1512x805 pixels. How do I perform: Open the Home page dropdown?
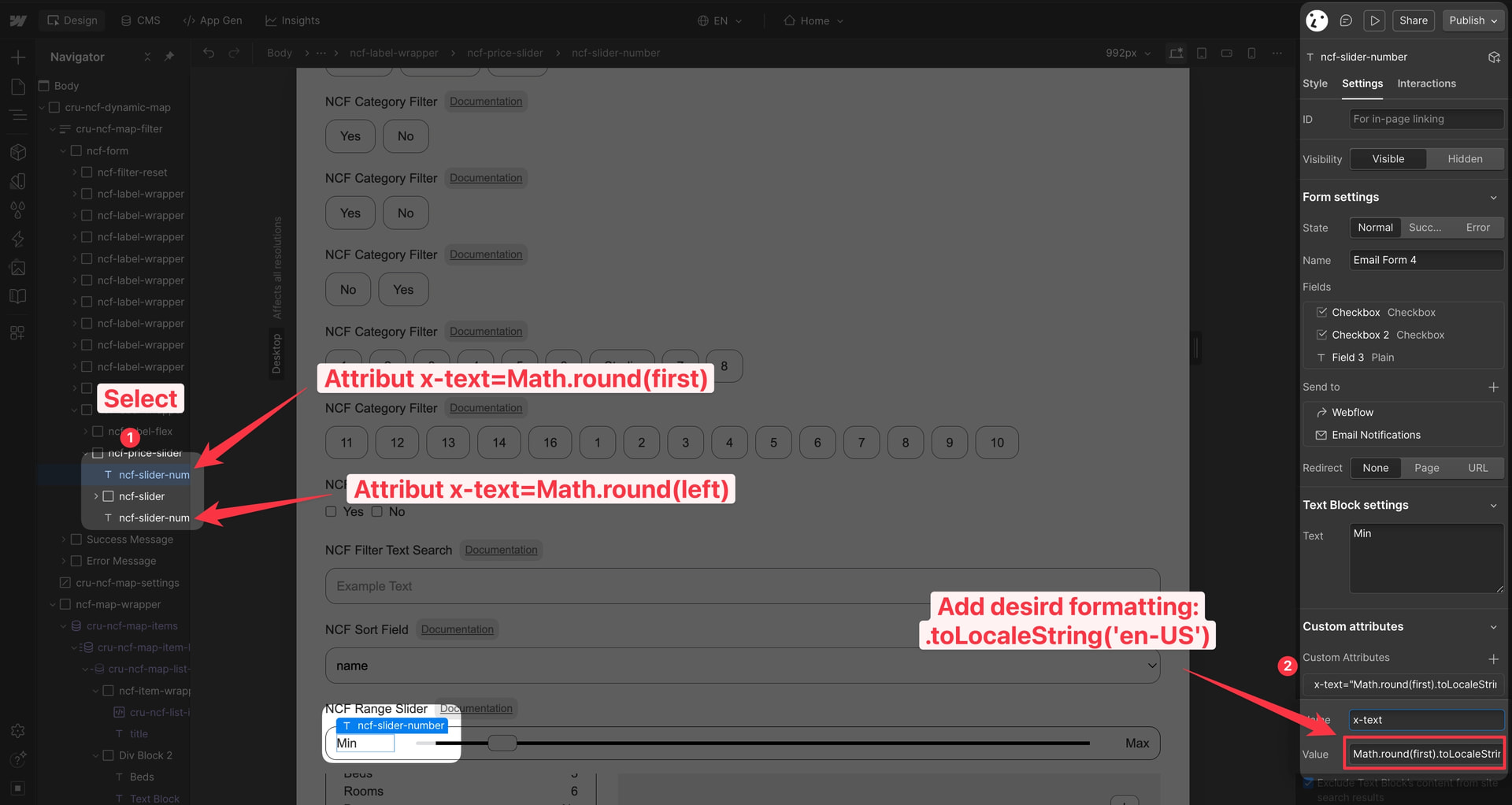click(x=813, y=20)
